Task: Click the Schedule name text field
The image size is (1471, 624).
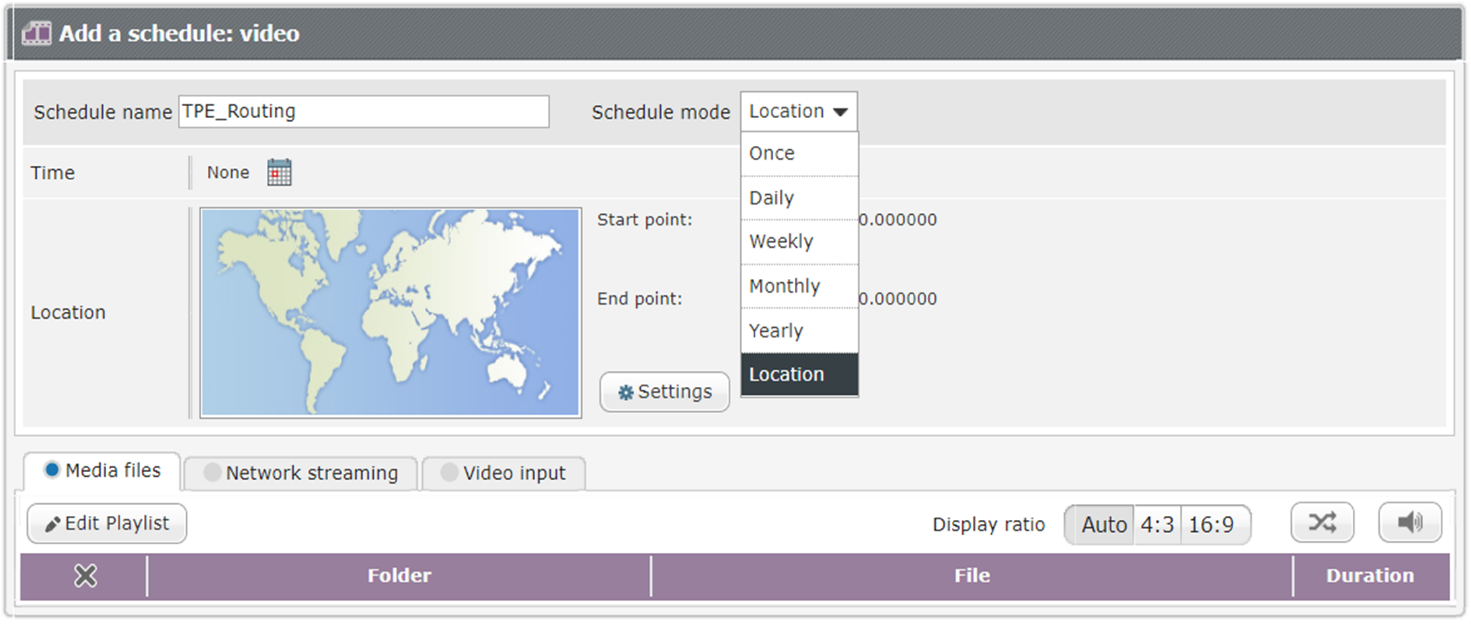Action: (x=364, y=112)
